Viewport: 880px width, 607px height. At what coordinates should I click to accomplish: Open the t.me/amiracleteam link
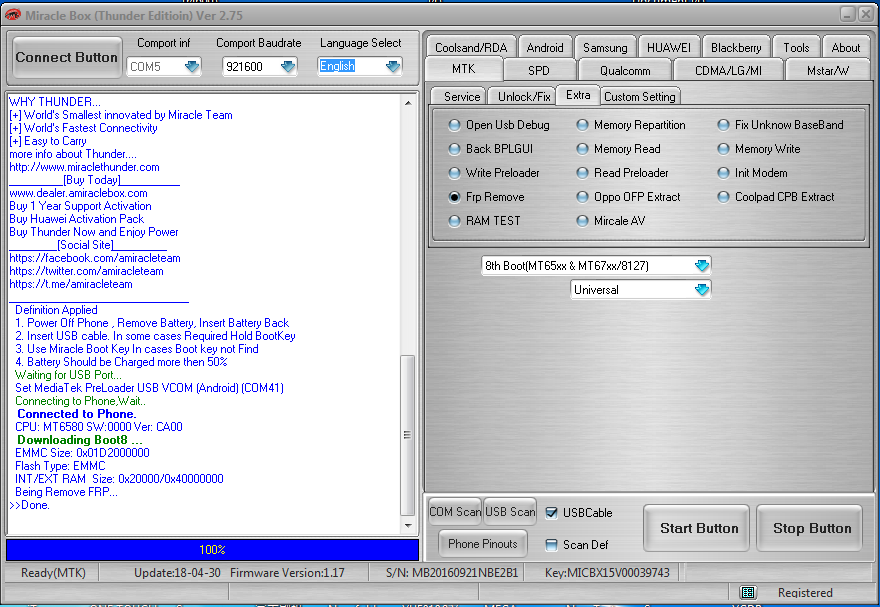pyautogui.click(x=71, y=284)
